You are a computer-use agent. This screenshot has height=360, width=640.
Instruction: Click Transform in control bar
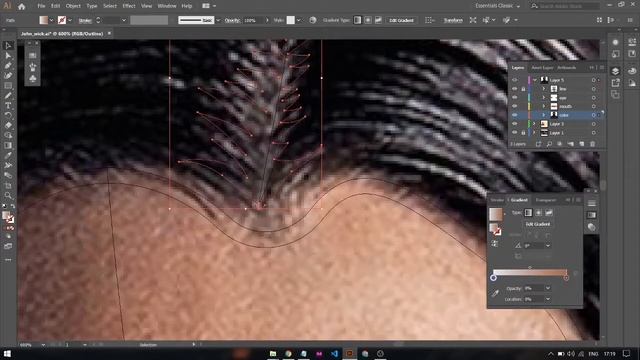(x=453, y=20)
